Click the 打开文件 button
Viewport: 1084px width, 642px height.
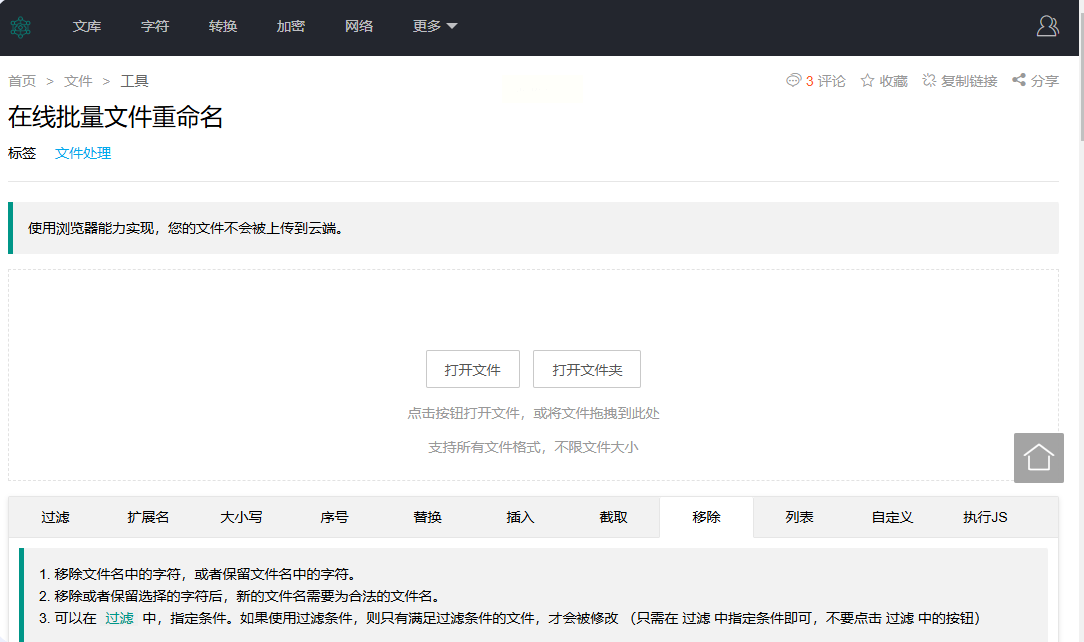(473, 369)
